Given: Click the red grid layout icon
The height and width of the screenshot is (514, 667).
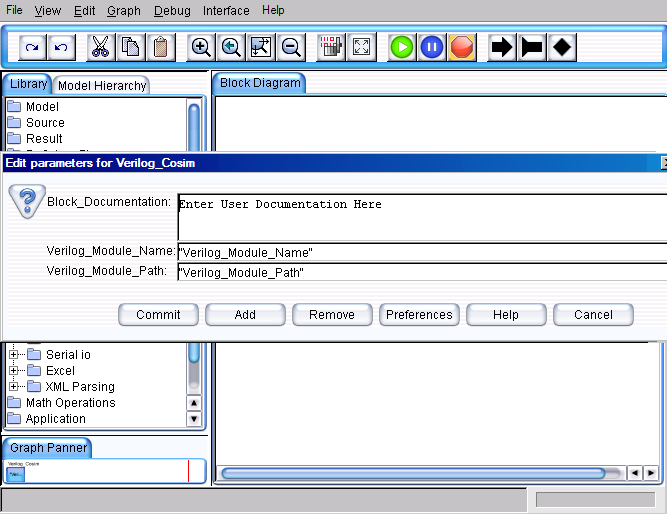Looking at the screenshot, I should tap(331, 47).
